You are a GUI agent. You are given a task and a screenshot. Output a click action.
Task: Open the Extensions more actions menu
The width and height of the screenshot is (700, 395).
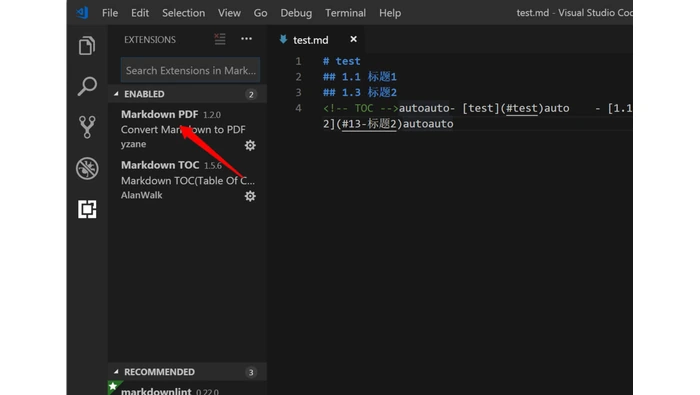[246, 39]
